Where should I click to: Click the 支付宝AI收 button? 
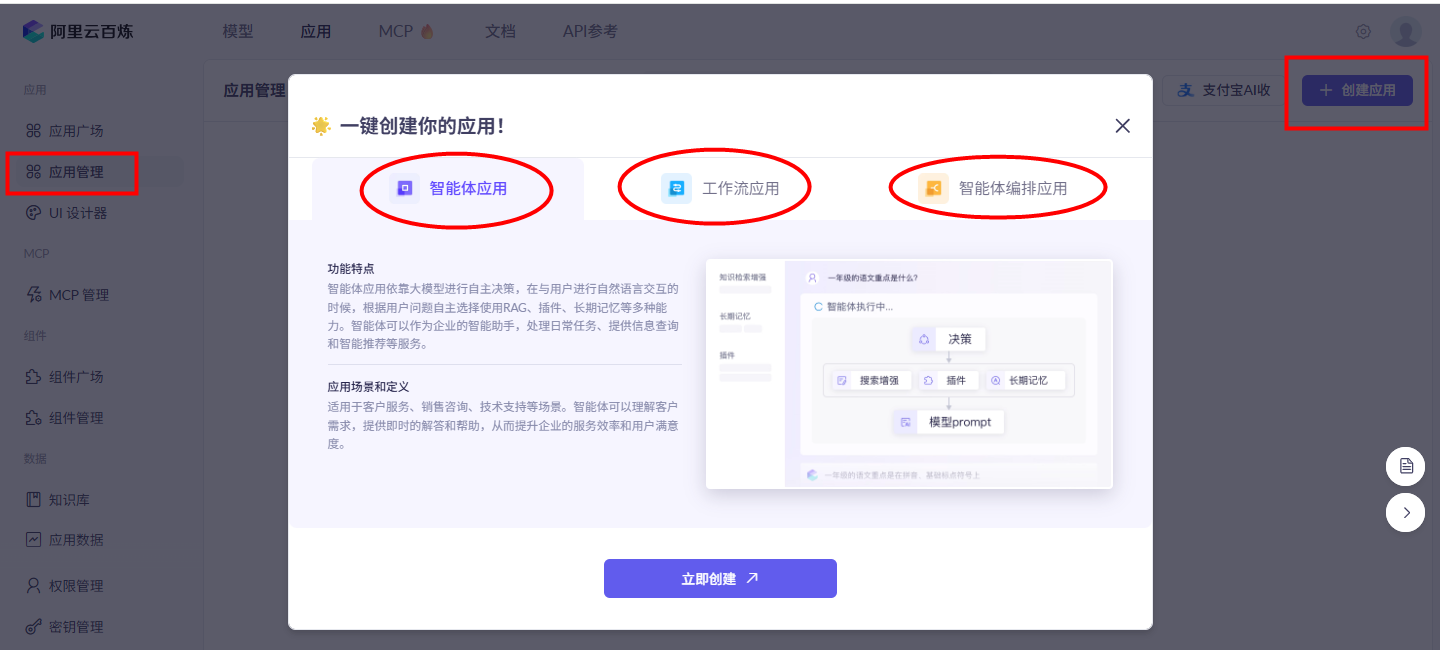(1224, 90)
